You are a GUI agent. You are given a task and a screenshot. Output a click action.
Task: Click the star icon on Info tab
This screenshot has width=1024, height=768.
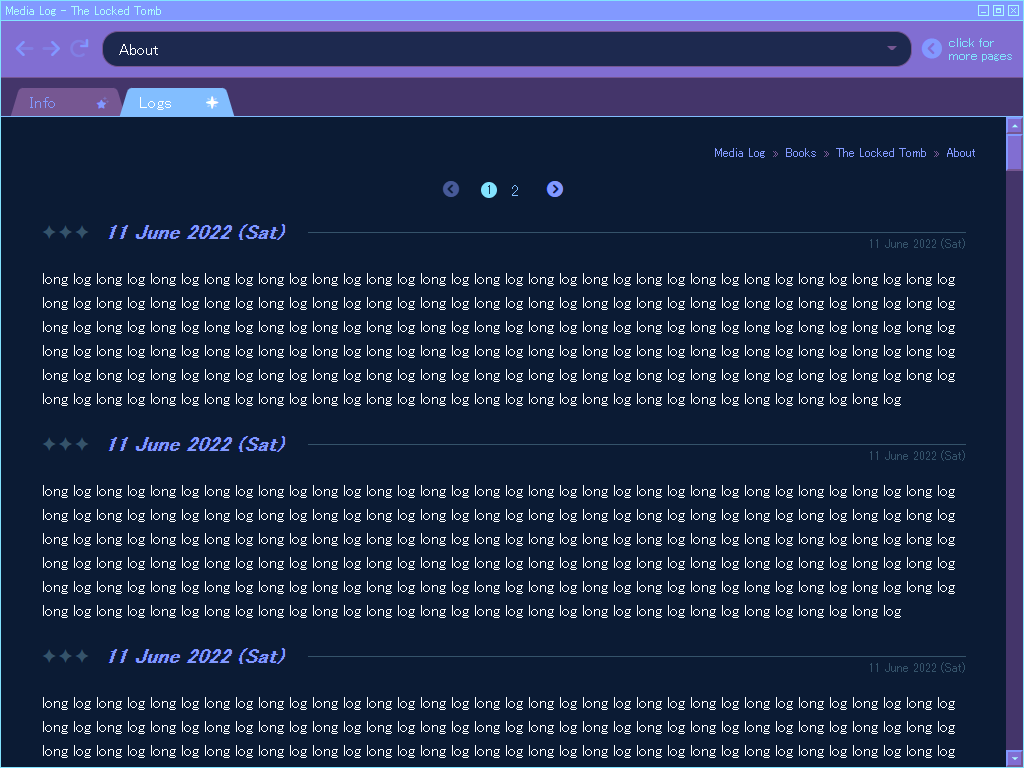[x=101, y=103]
